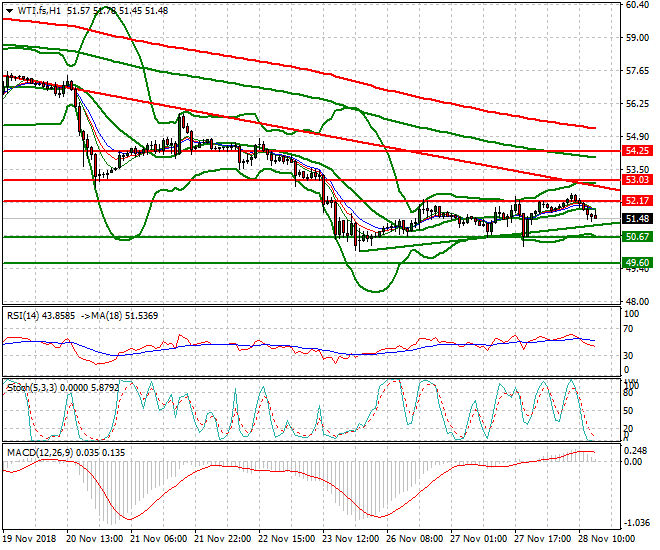Image resolution: width=660 pixels, height=550 pixels.
Task: Click the MACD scale value -1.036
Action: pyautogui.click(x=635, y=523)
